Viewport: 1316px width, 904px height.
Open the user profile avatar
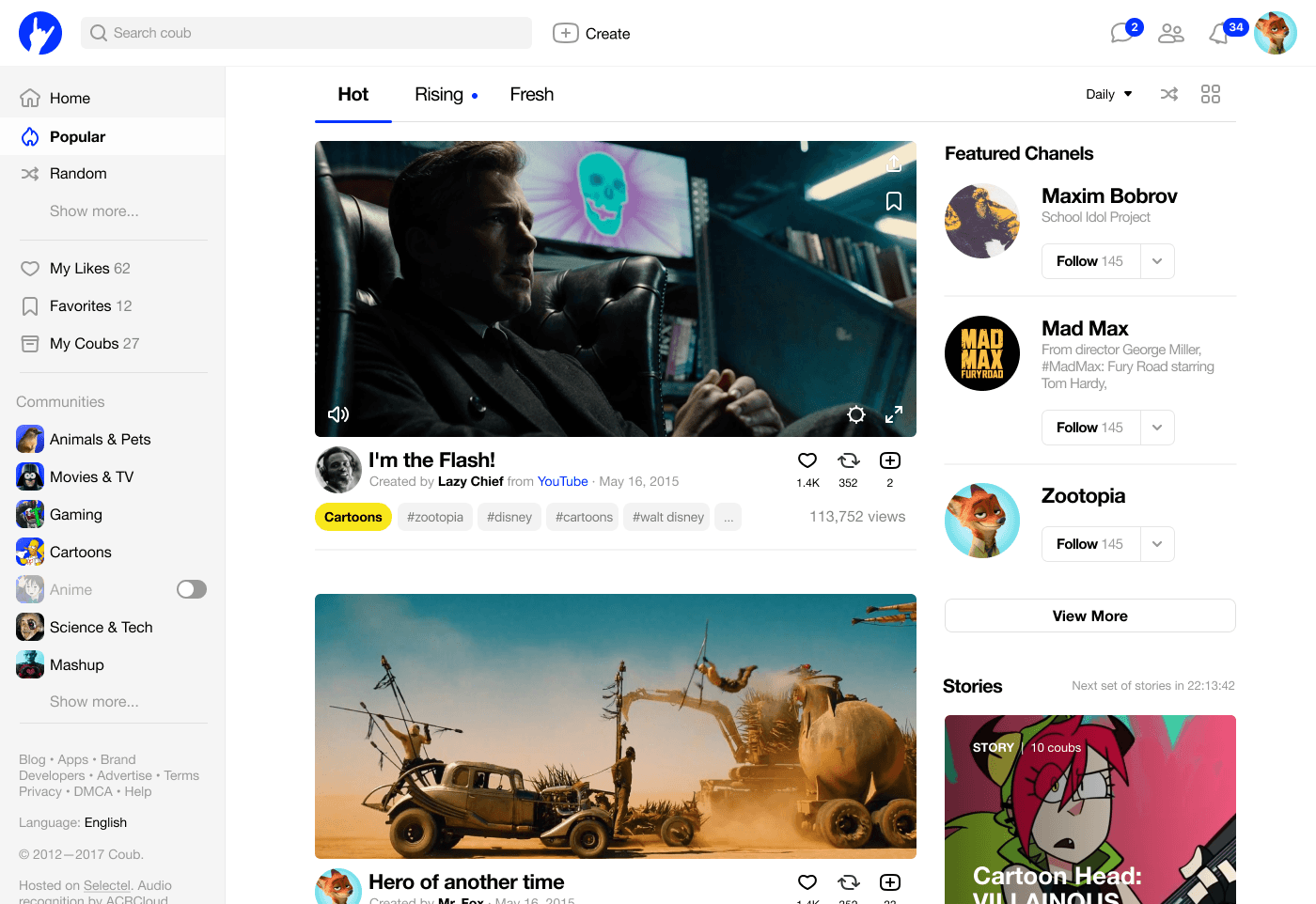tap(1276, 33)
